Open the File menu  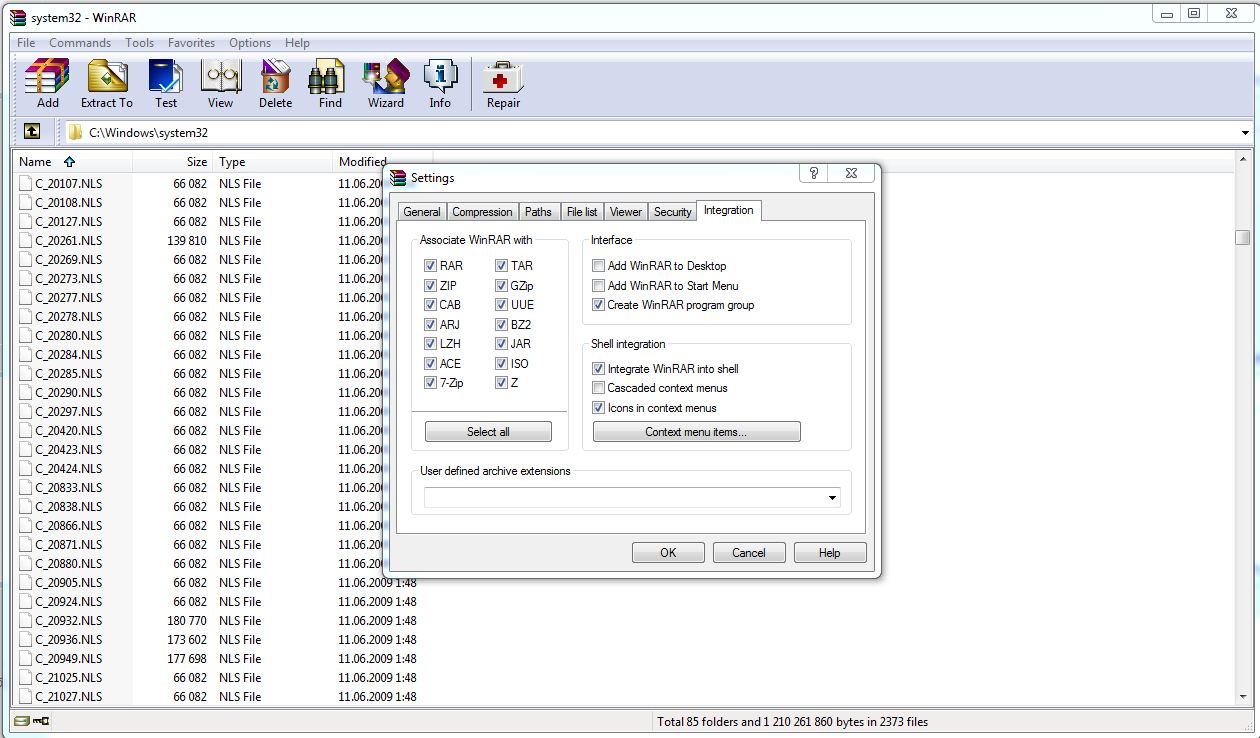coord(26,43)
